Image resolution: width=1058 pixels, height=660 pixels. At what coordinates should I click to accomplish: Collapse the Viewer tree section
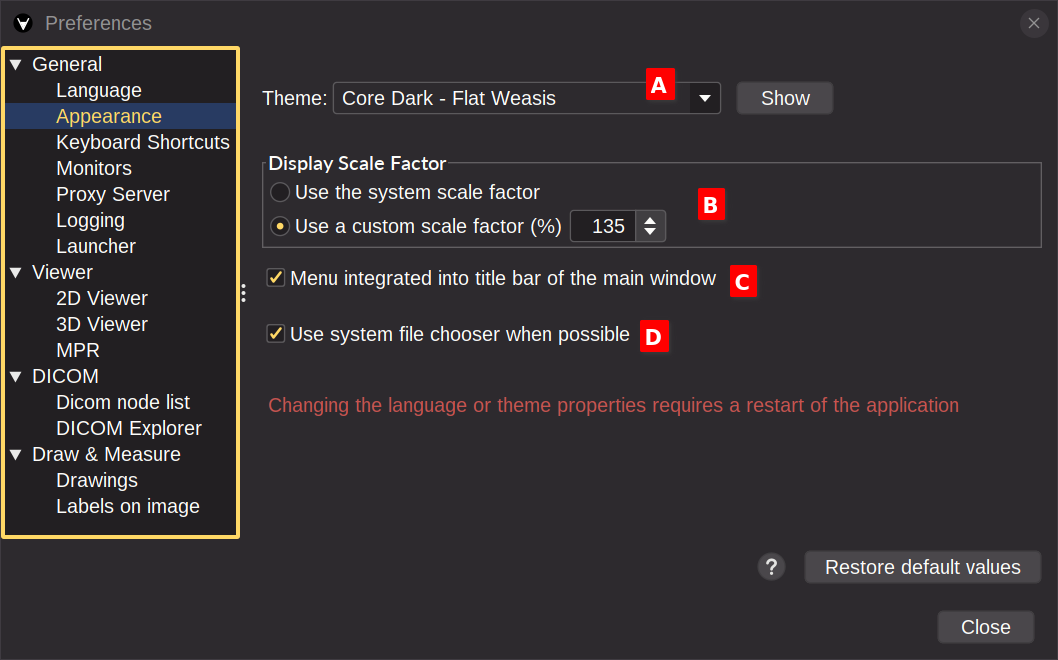tap(16, 273)
